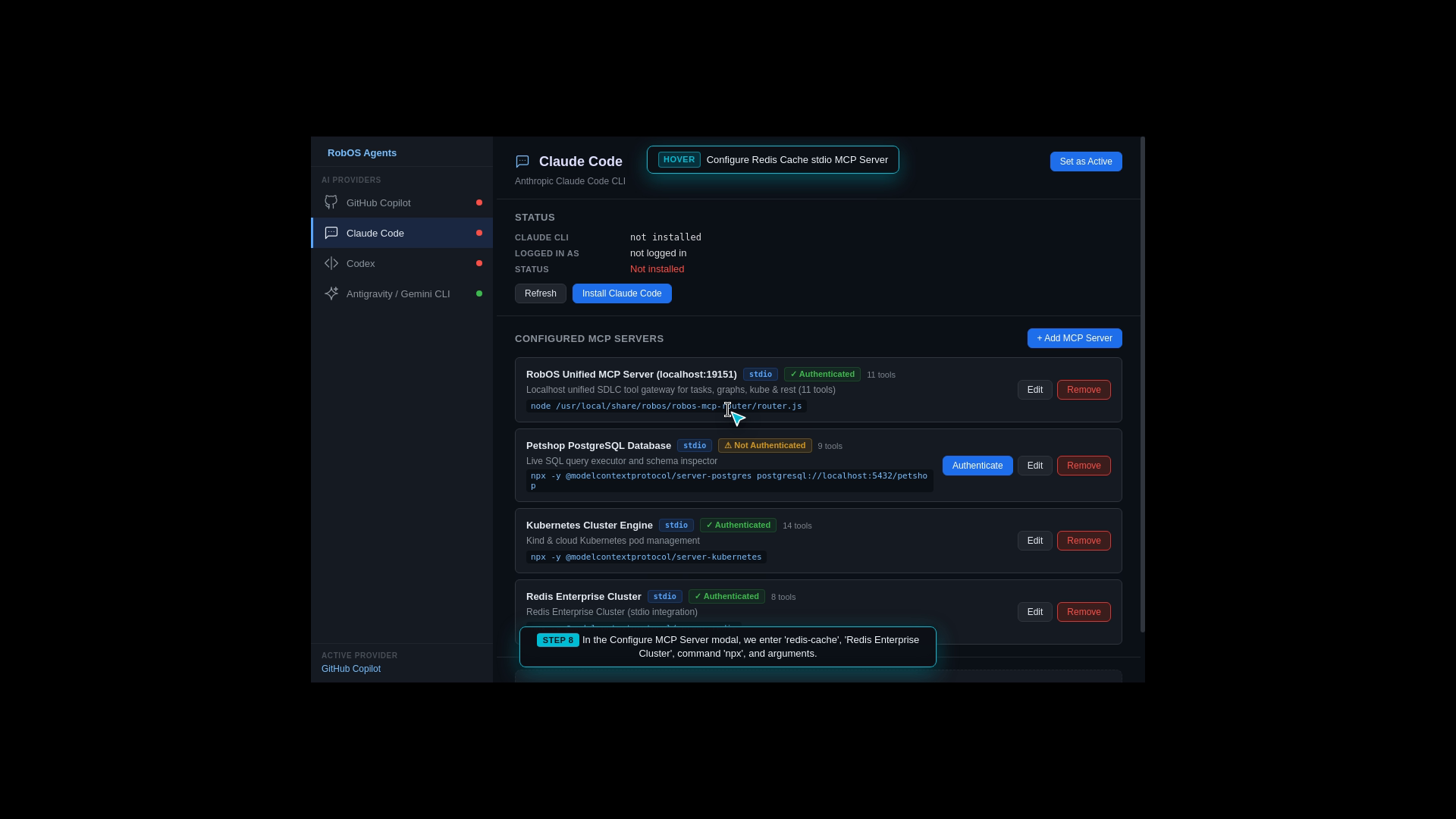Click the Redis Enterprise Cluster server name
The image size is (1456, 819).
click(584, 597)
